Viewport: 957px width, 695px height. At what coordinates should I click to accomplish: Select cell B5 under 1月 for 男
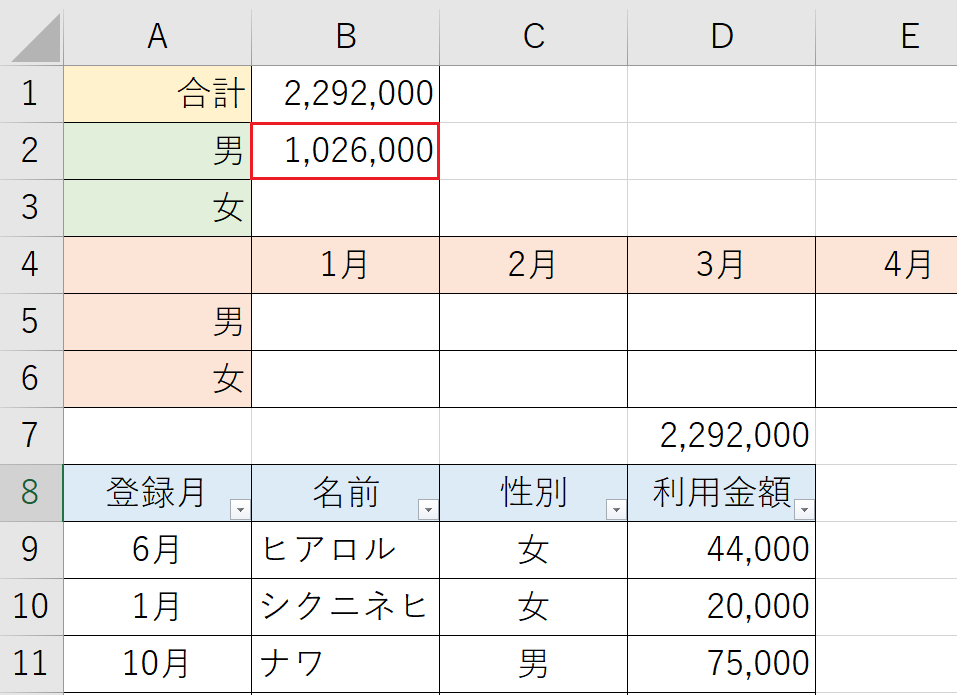(345, 322)
